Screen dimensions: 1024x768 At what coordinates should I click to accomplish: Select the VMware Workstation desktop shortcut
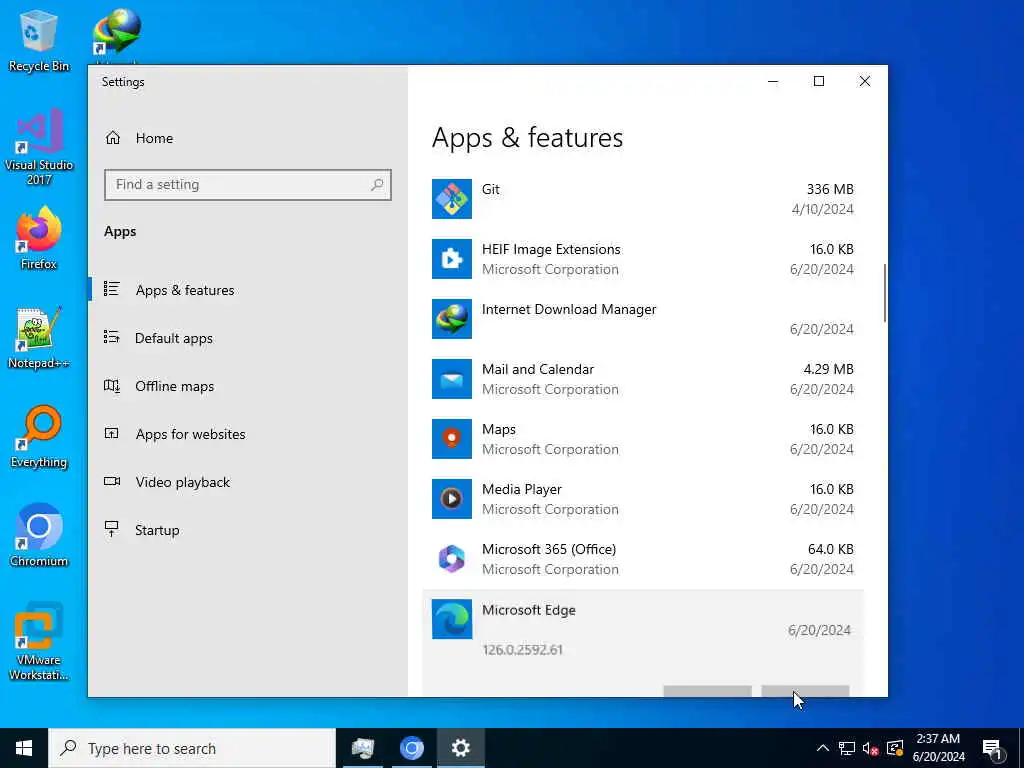pos(39,641)
